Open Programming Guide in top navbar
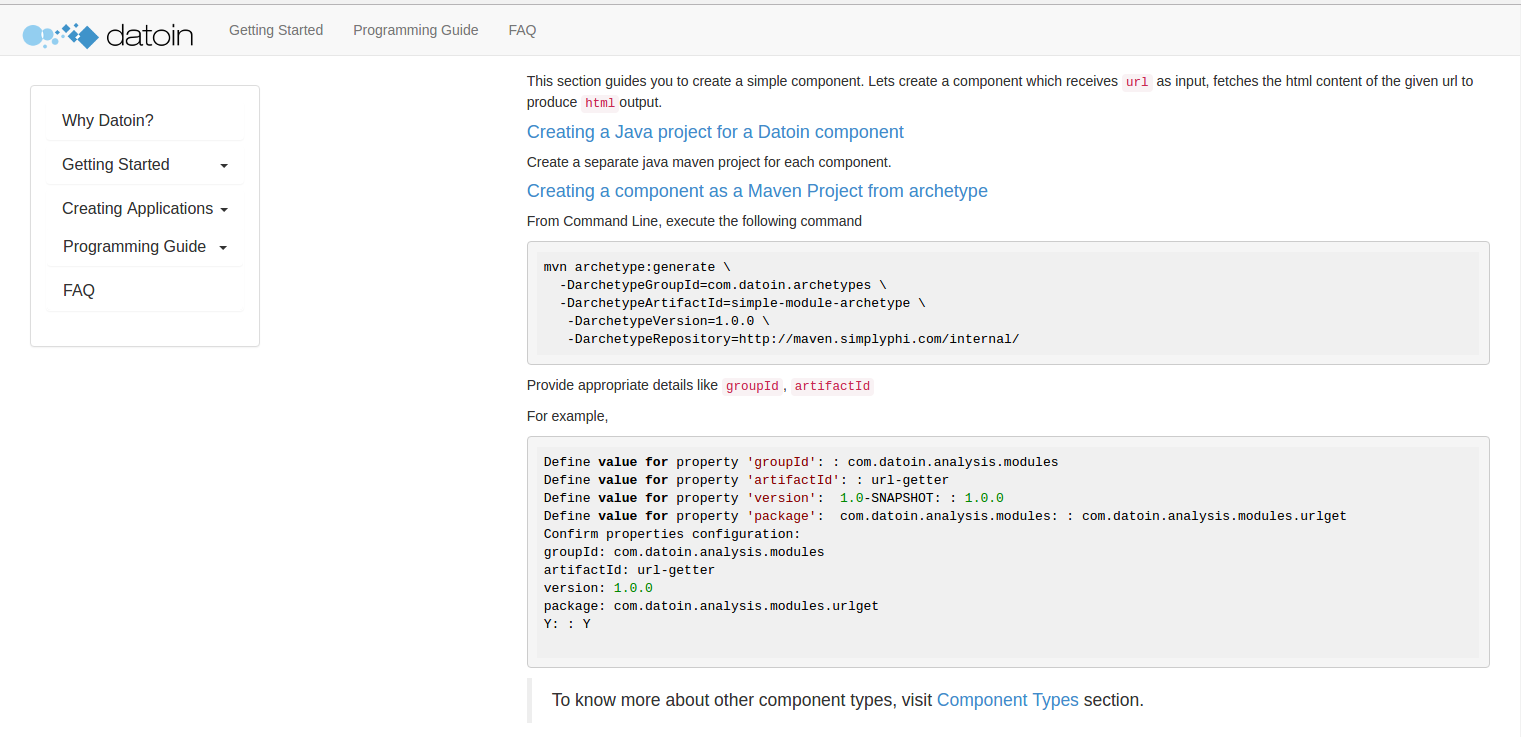Image resolution: width=1521 pixels, height=737 pixels. (x=416, y=30)
